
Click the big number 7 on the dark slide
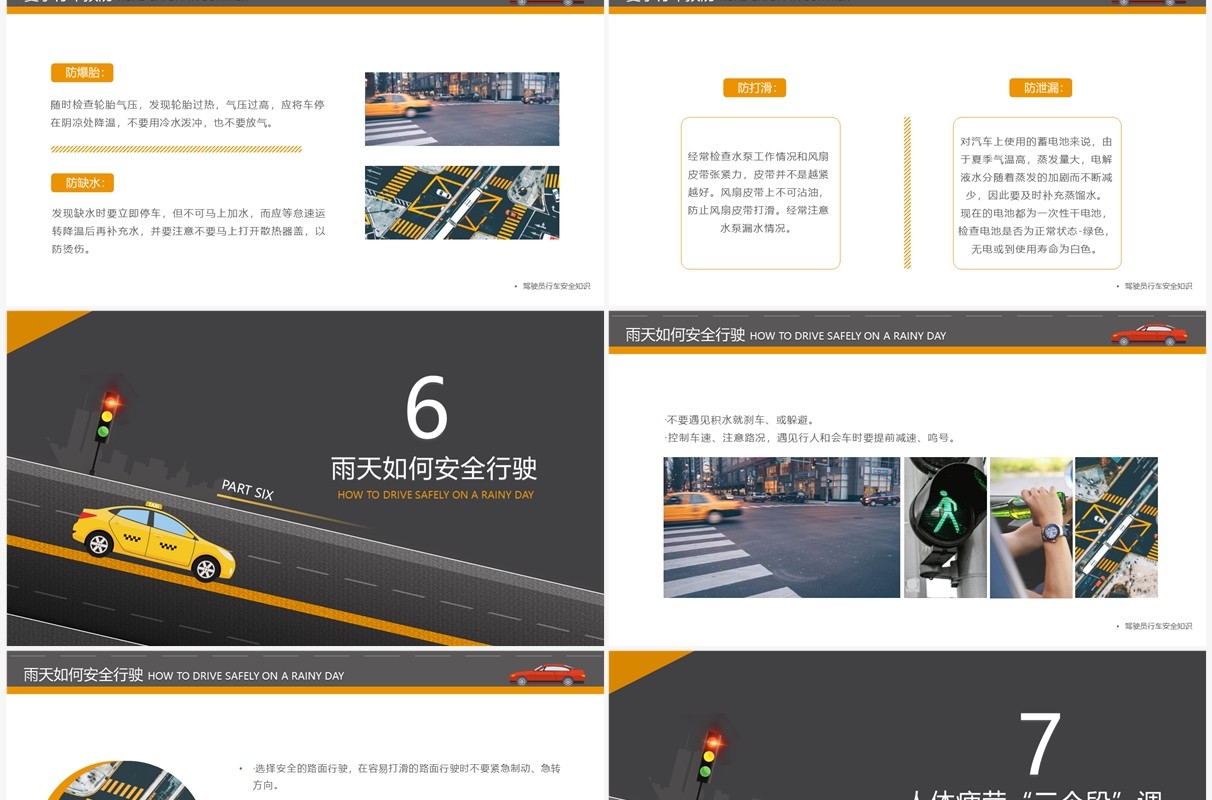pyautogui.click(x=1039, y=745)
